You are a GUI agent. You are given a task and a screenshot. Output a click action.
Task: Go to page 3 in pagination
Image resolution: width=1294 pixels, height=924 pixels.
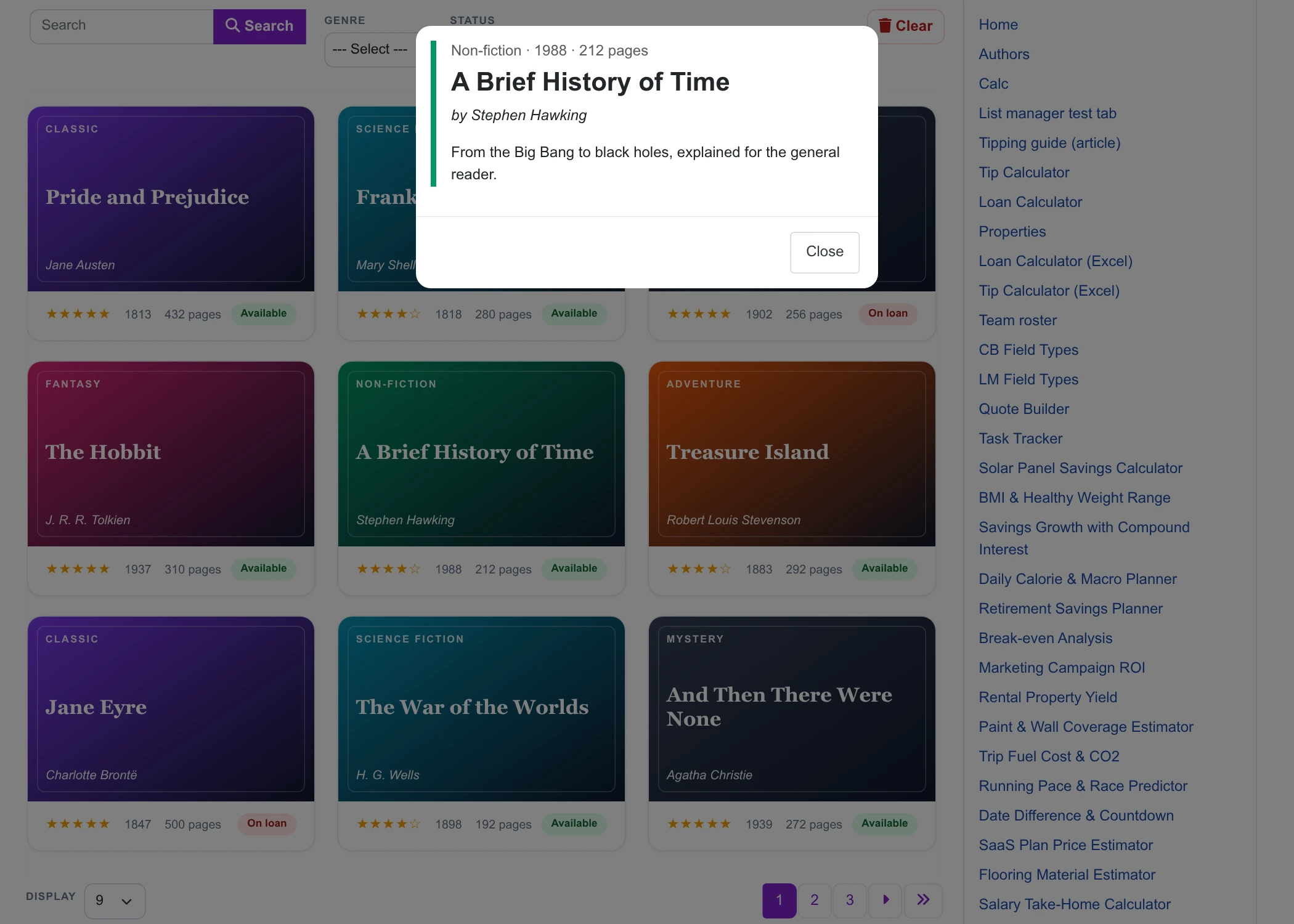[850, 900]
